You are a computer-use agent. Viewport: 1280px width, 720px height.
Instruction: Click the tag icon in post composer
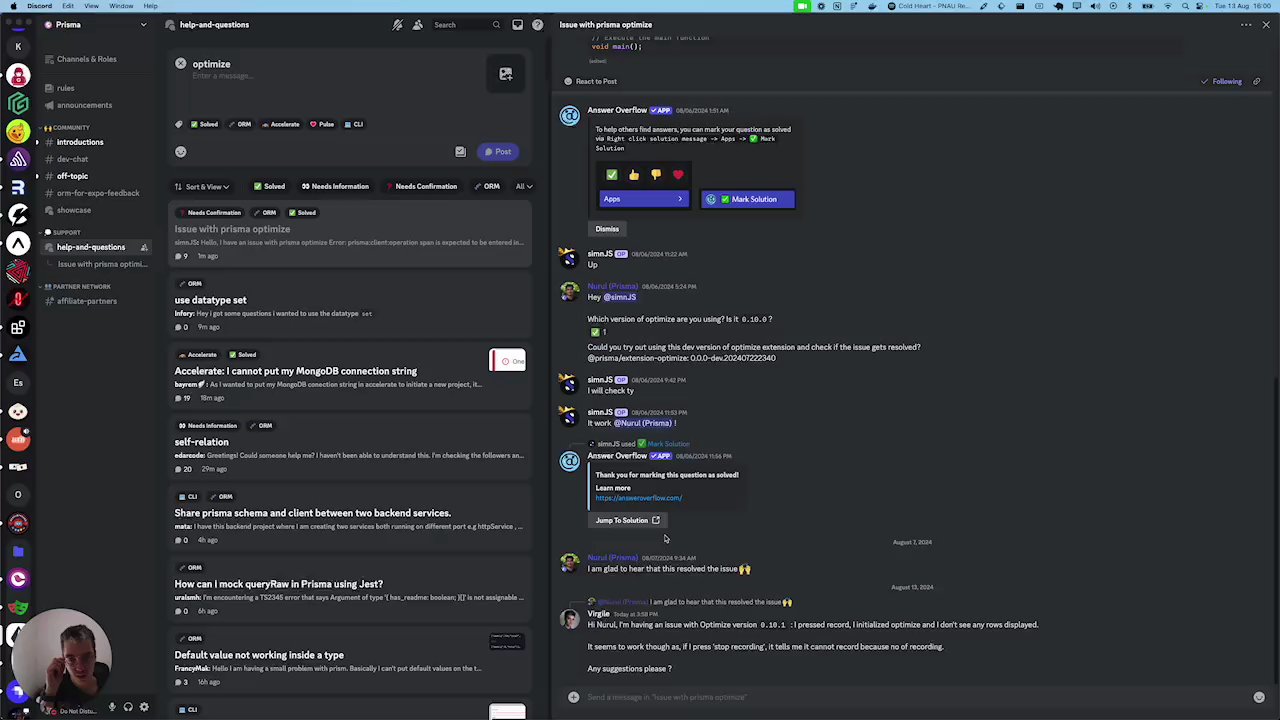coord(179,124)
